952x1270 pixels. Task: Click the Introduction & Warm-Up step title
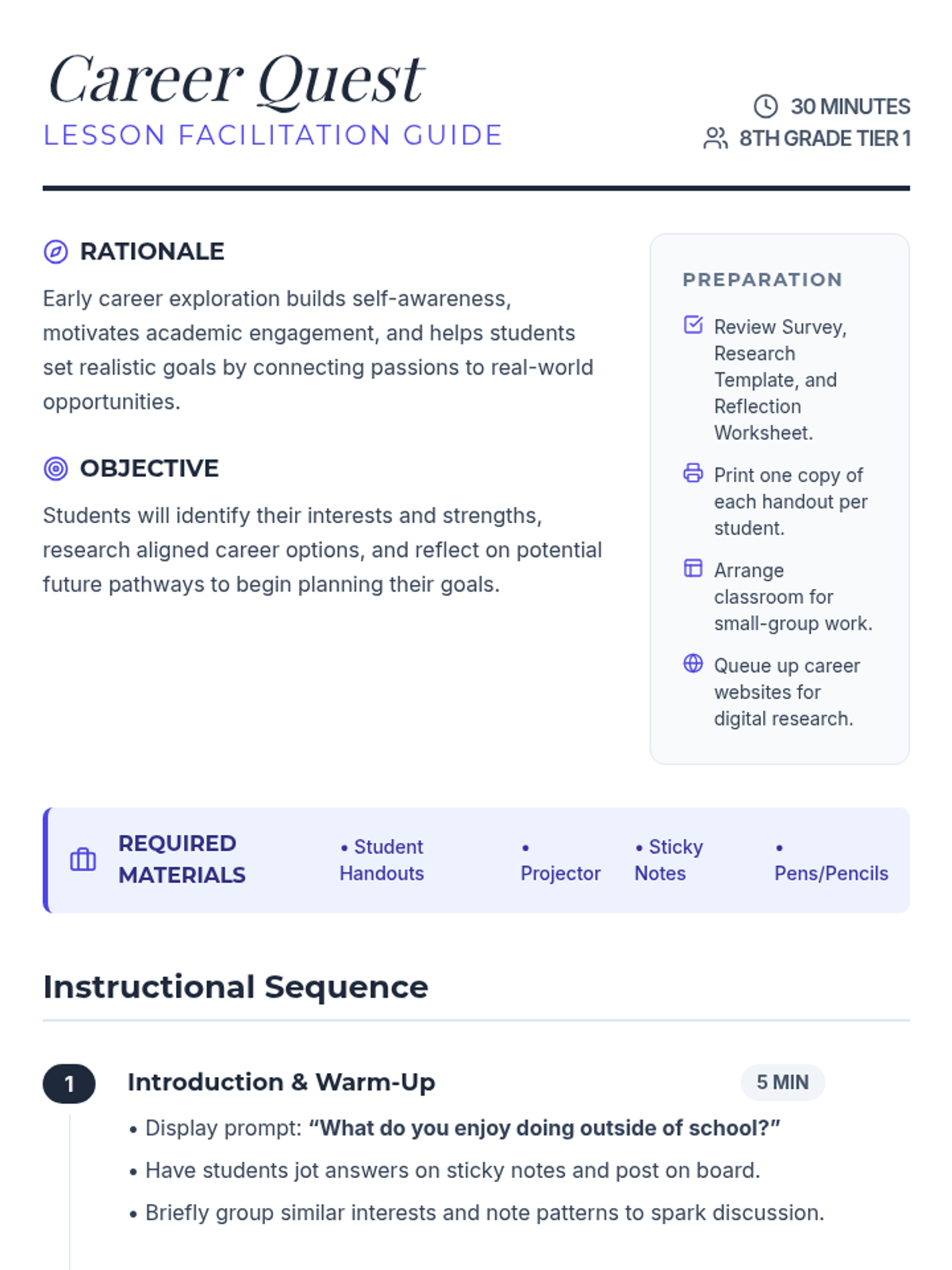tap(281, 1082)
